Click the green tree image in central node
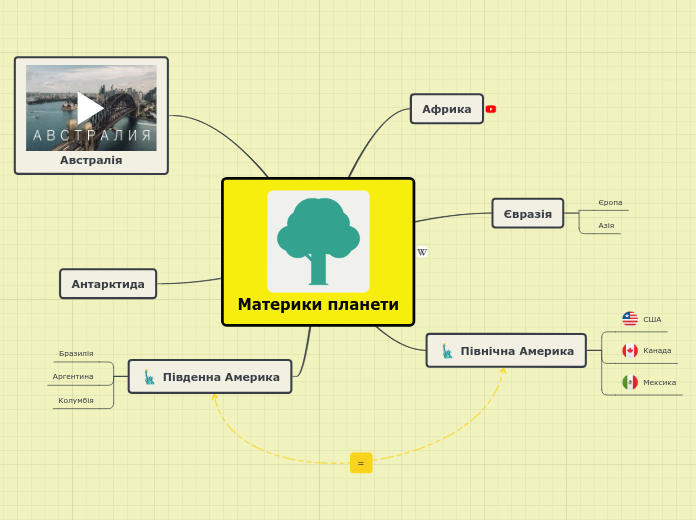Image resolution: width=696 pixels, height=520 pixels. pos(318,242)
